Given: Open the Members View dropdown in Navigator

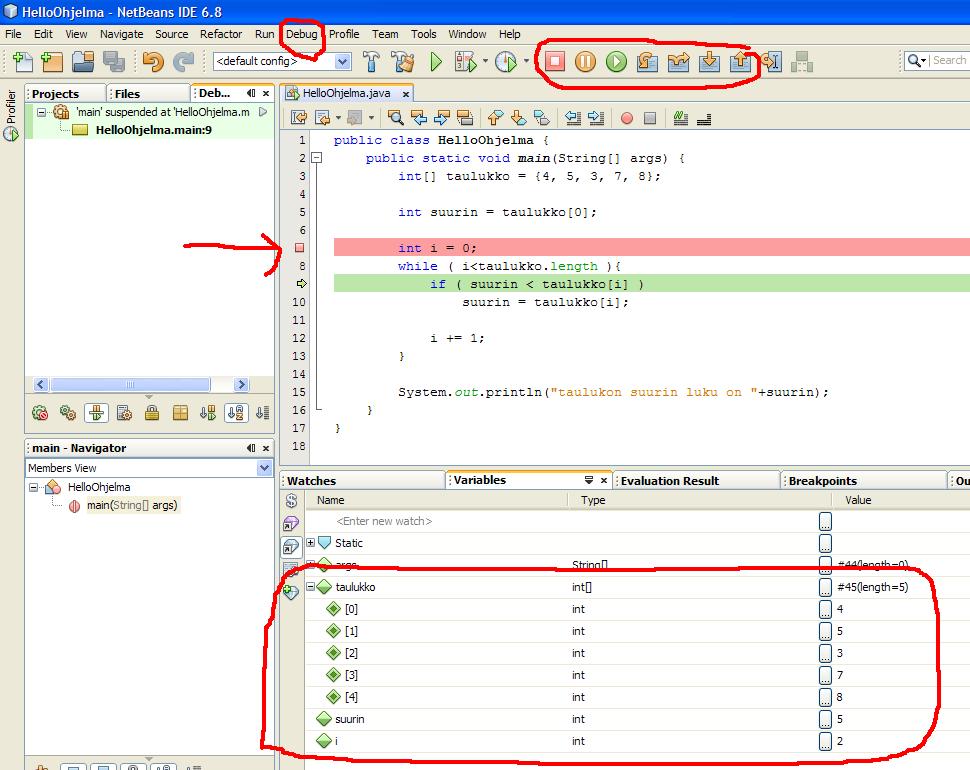Looking at the screenshot, I should [x=264, y=468].
